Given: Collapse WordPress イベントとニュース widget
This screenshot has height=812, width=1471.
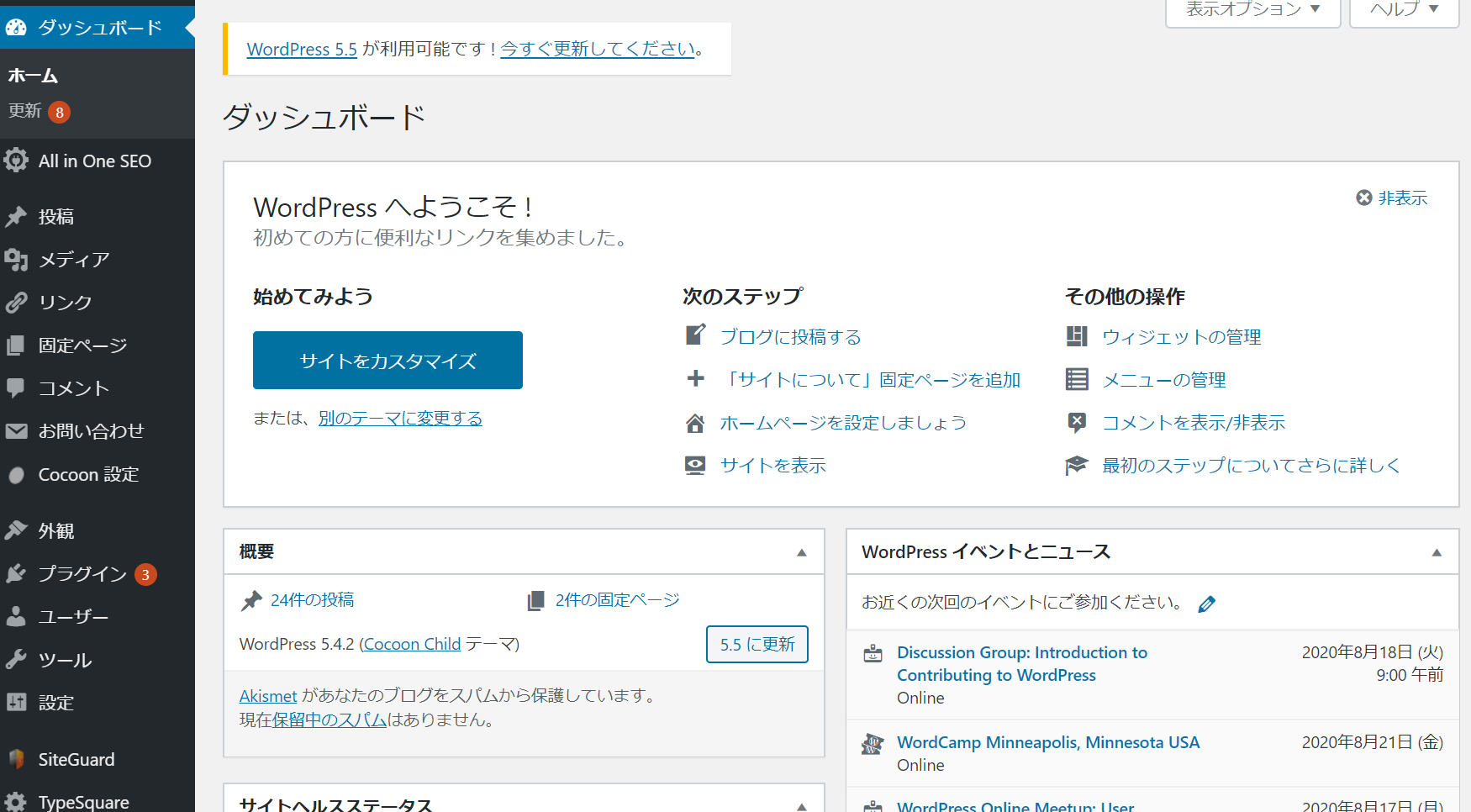Looking at the screenshot, I should [x=1437, y=552].
